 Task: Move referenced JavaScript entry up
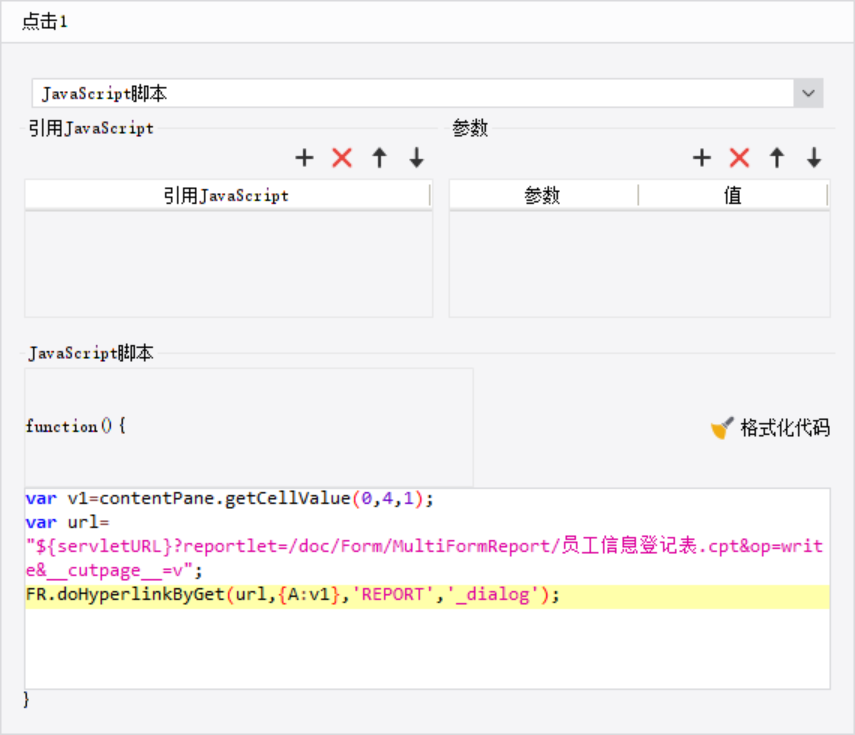379,157
